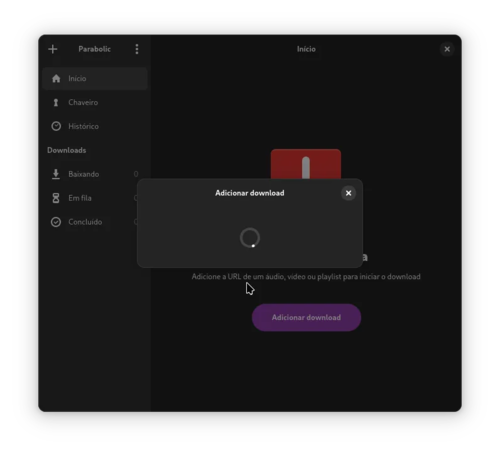Viewport: 500px width, 454px height.
Task: Go to the Histórico page
Action: click(95, 126)
